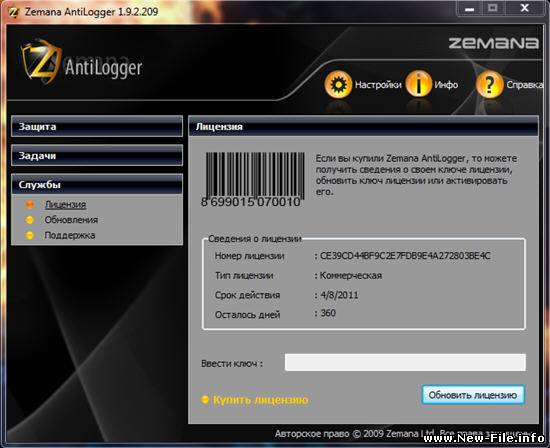Close the Zemana AntiLogger window

click(x=525, y=8)
